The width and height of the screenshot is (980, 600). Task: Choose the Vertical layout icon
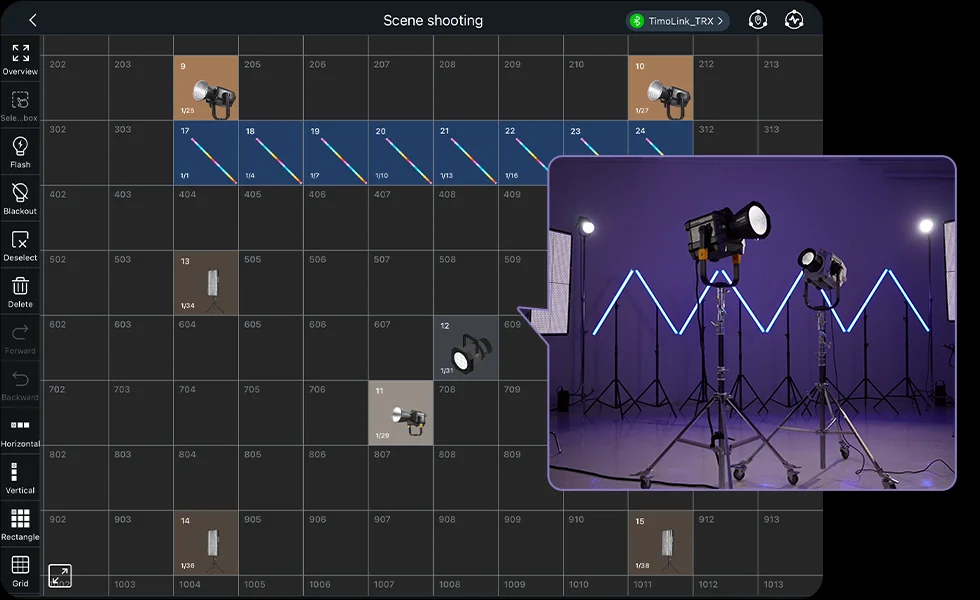(20, 477)
